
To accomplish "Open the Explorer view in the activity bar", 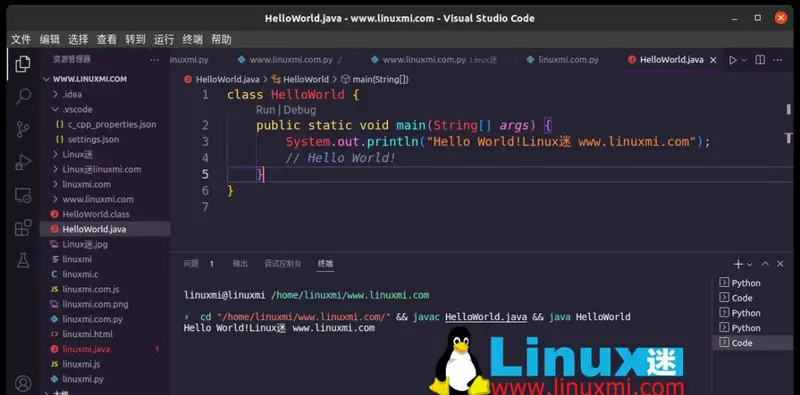I will click(22, 64).
